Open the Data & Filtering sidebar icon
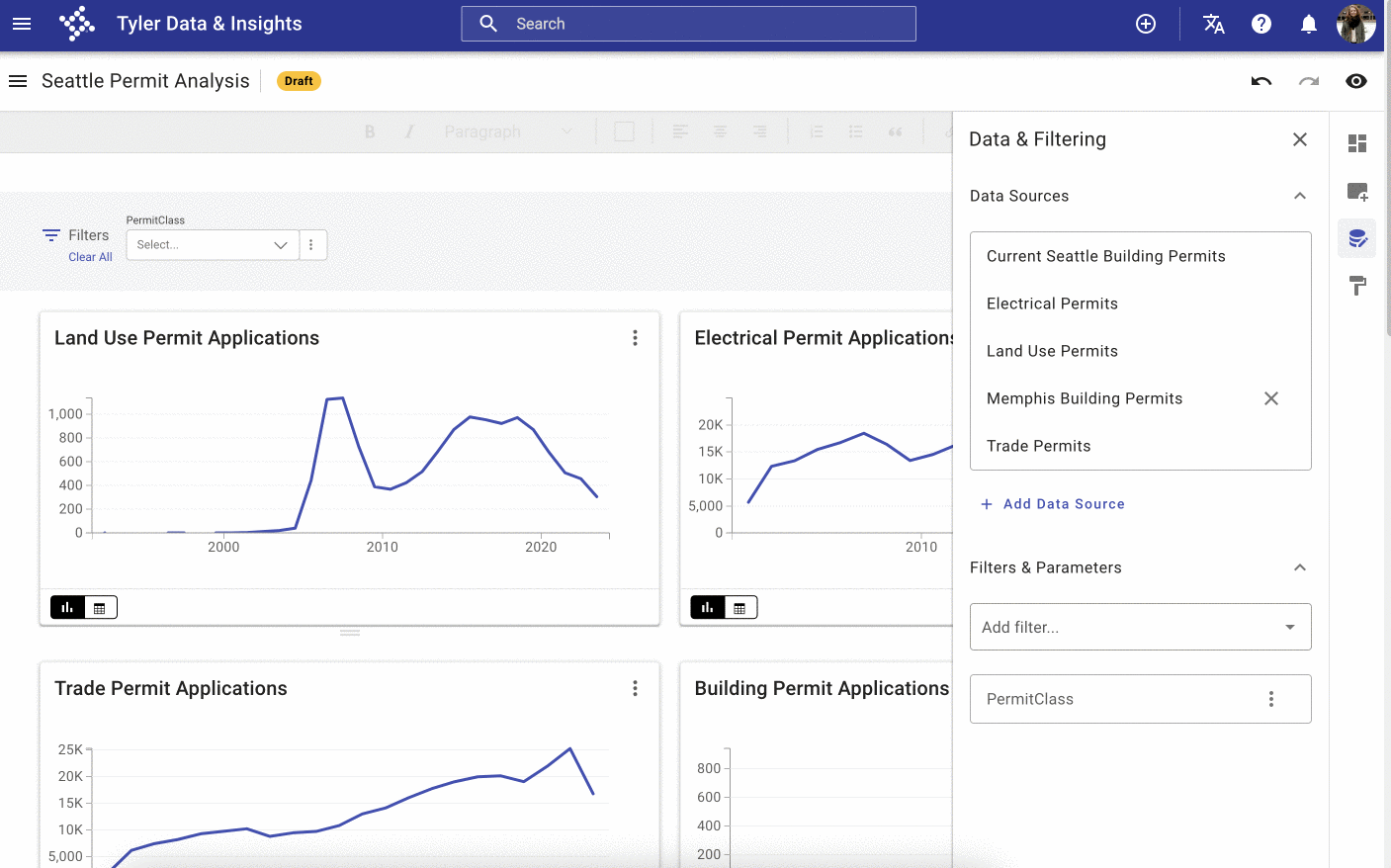This screenshot has height=868, width=1391. click(1357, 238)
